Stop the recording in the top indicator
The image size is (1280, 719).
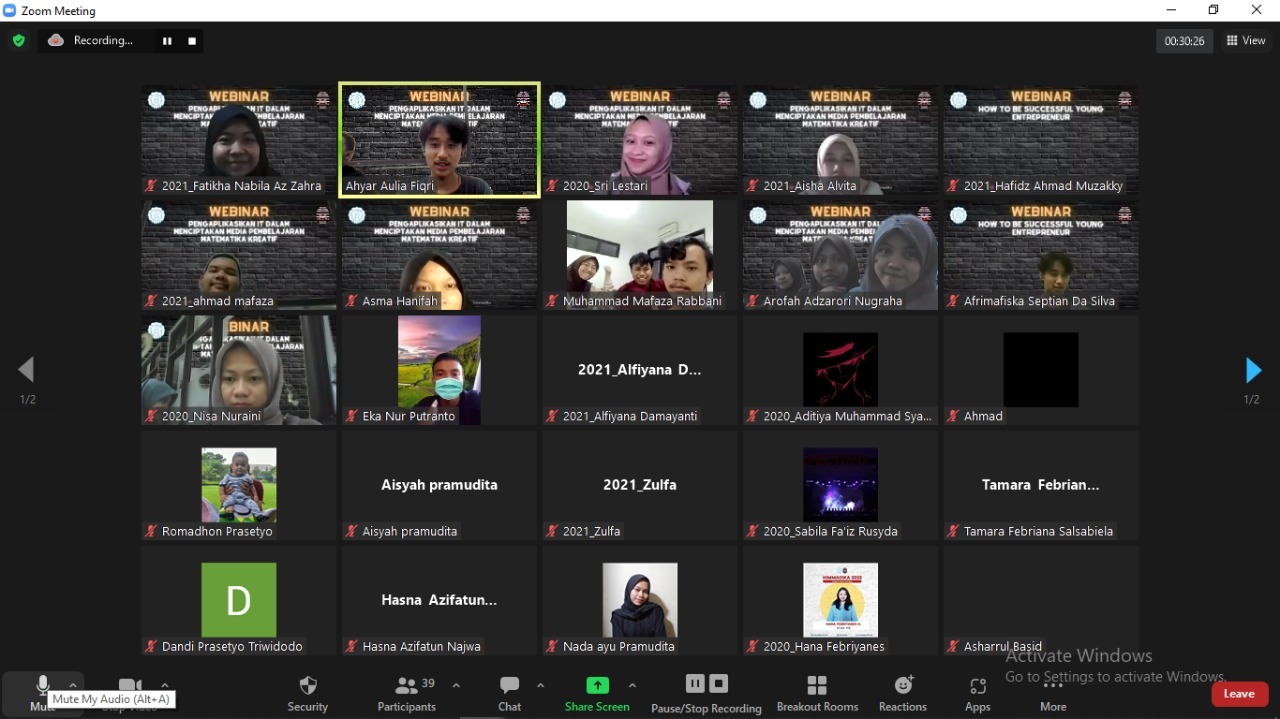[192, 41]
